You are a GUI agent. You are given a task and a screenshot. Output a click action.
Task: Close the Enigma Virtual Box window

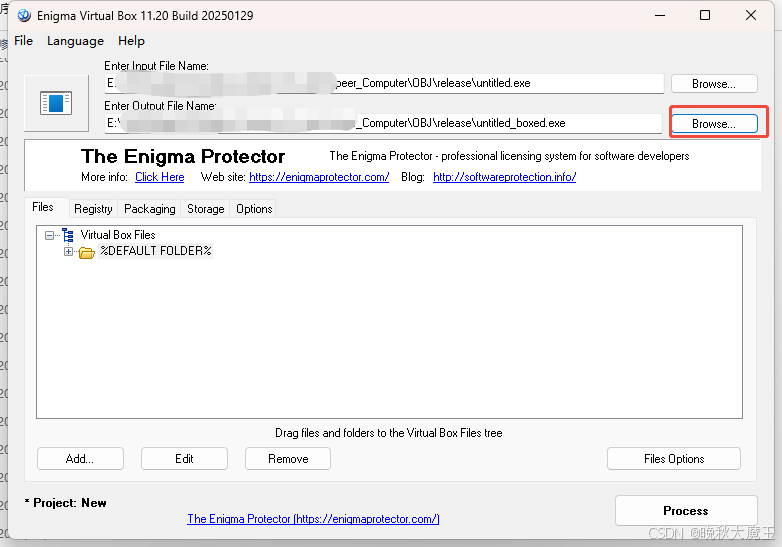(751, 15)
